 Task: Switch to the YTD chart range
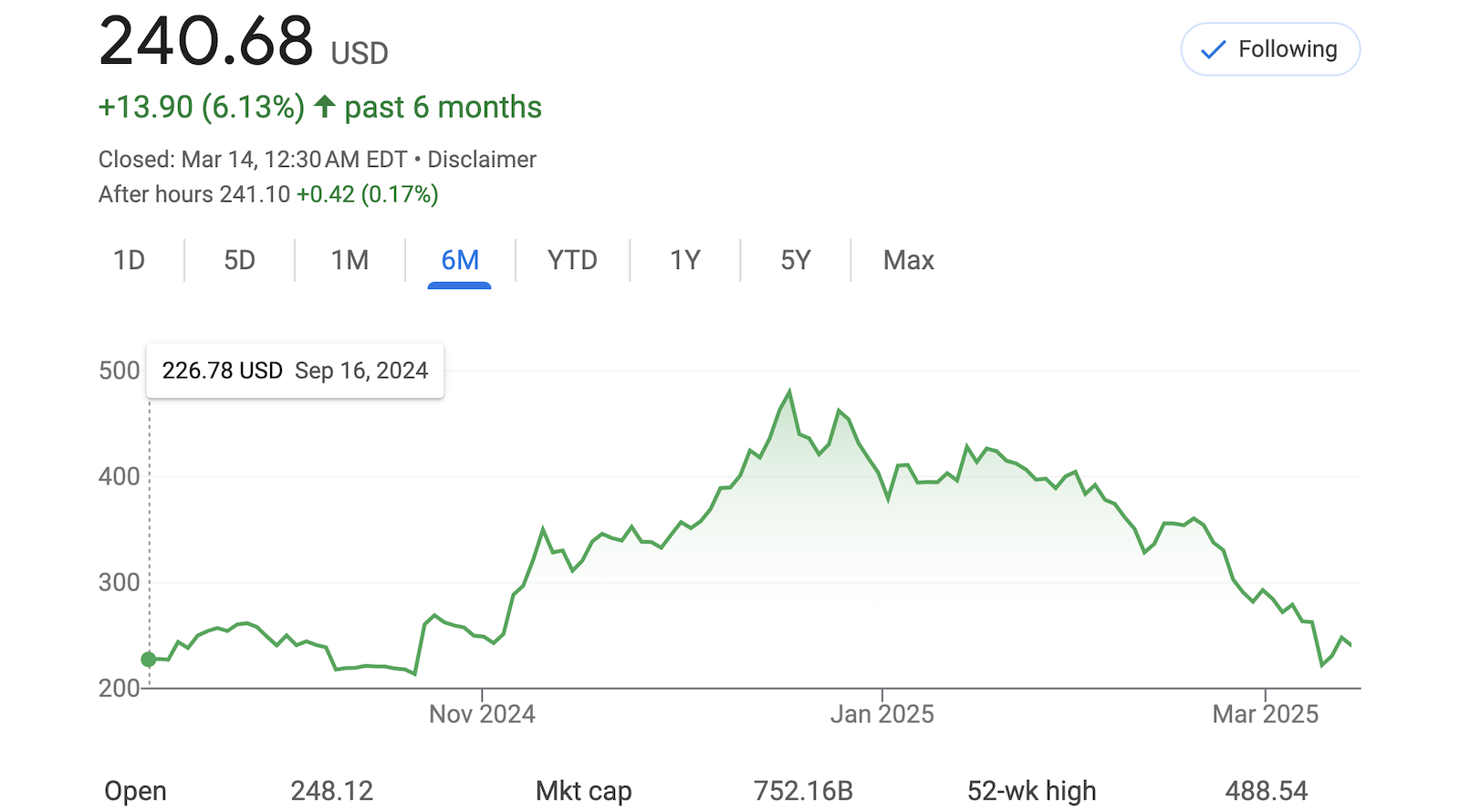pyautogui.click(x=572, y=260)
